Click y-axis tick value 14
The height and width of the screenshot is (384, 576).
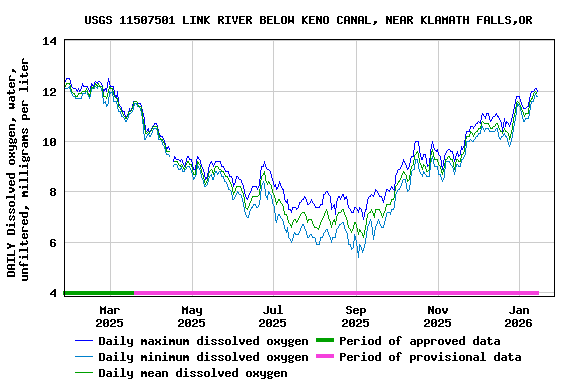point(50,41)
